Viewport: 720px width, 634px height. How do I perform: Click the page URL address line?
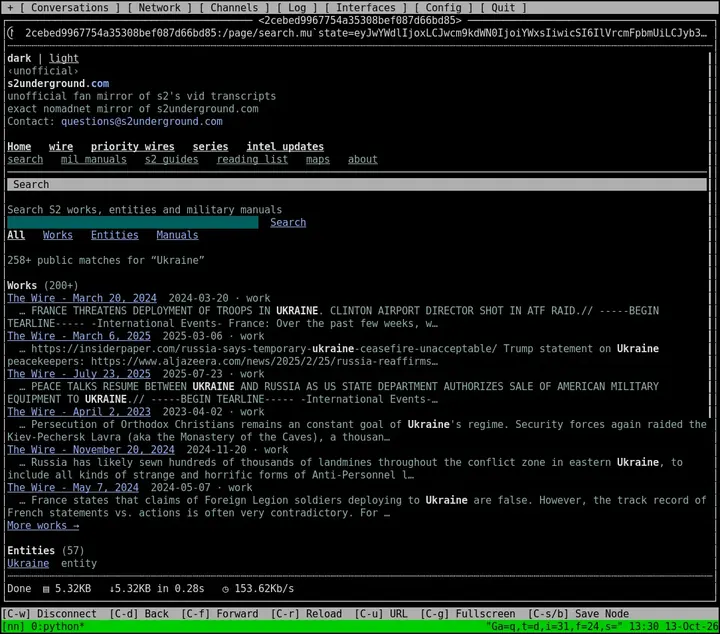366,33
